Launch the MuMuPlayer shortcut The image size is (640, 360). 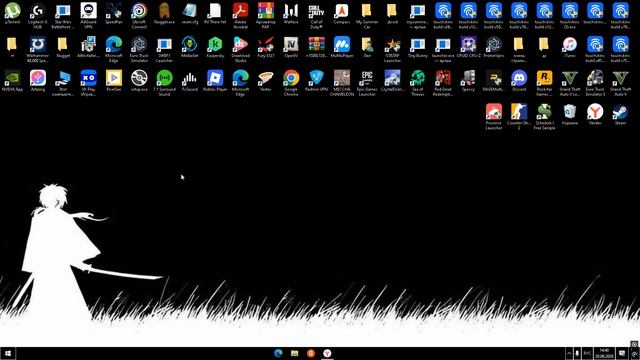(342, 48)
